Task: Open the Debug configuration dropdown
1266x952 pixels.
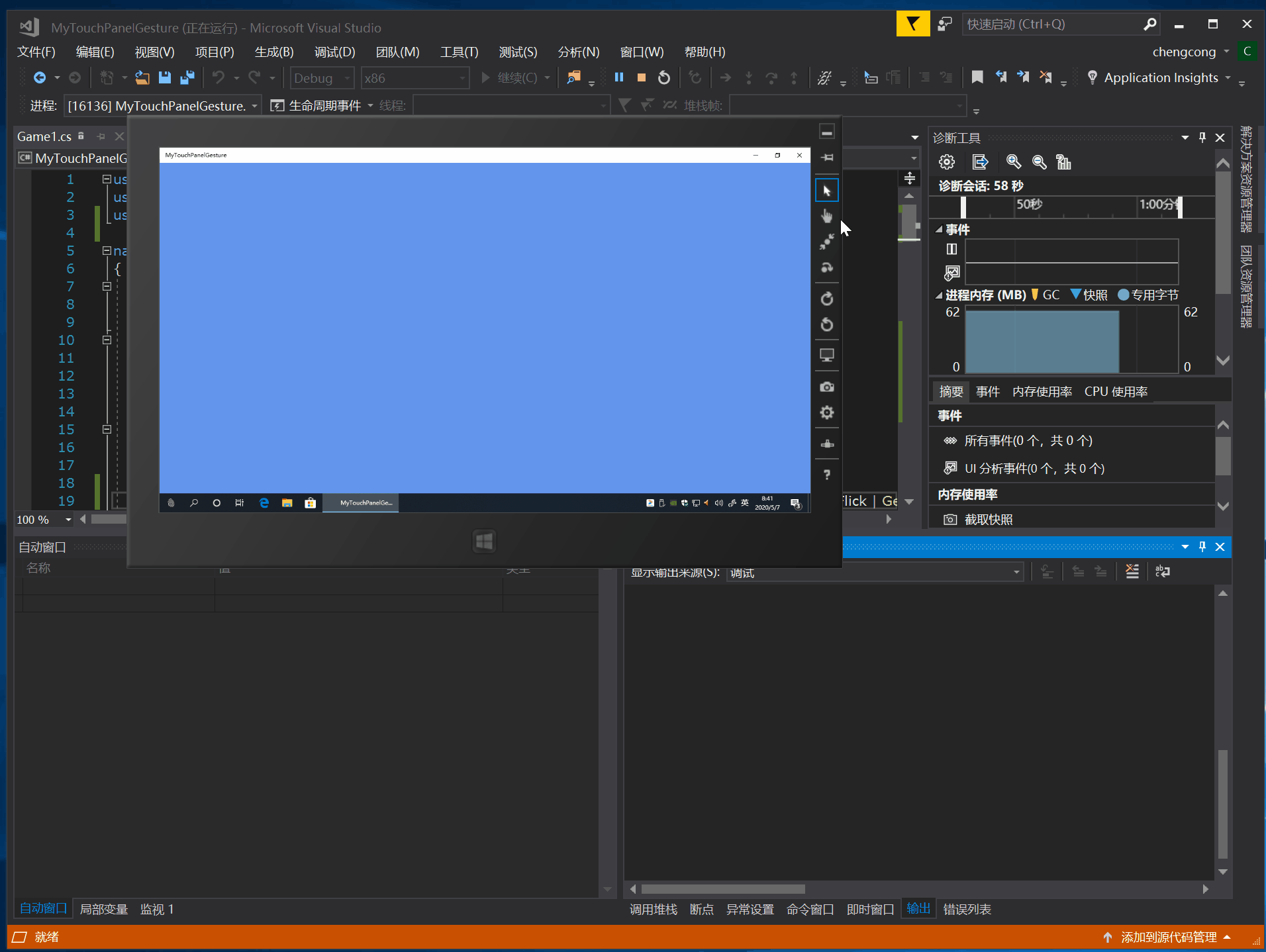Action: click(x=322, y=78)
